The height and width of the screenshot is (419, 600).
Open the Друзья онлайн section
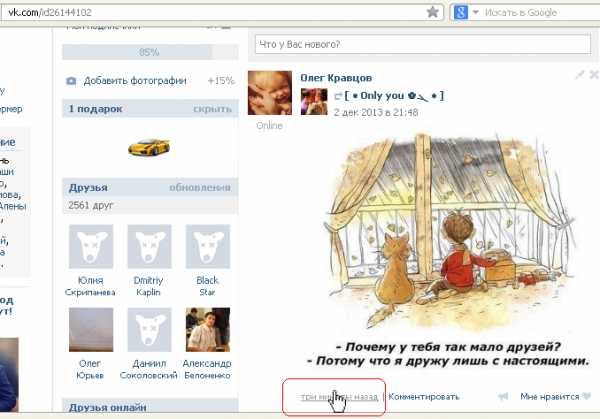click(x=108, y=408)
